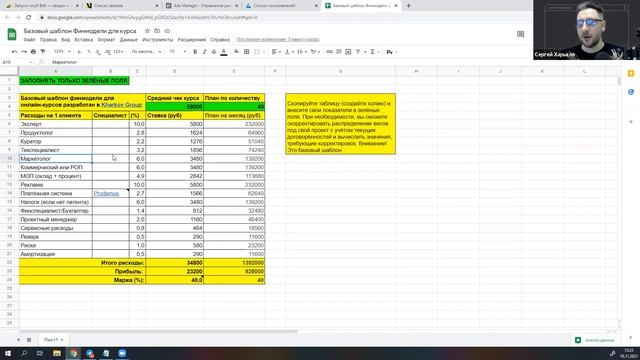Open the Файл menu
Viewport: 640px width, 360px height.
29,40
